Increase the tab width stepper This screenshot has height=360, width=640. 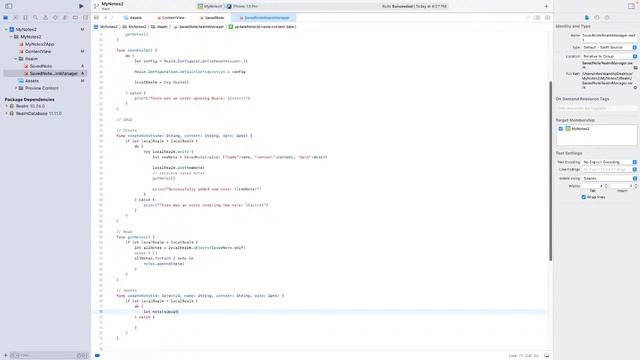[606, 185]
